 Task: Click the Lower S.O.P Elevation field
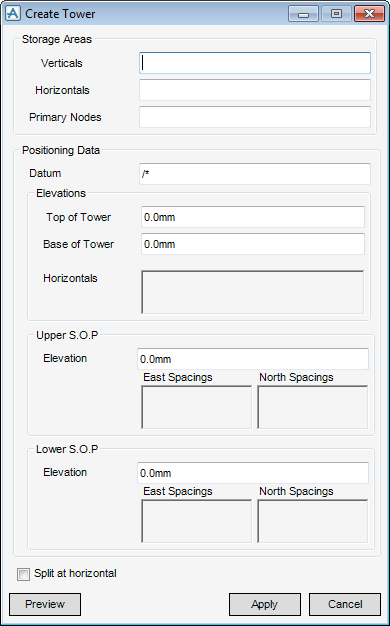(x=253, y=473)
